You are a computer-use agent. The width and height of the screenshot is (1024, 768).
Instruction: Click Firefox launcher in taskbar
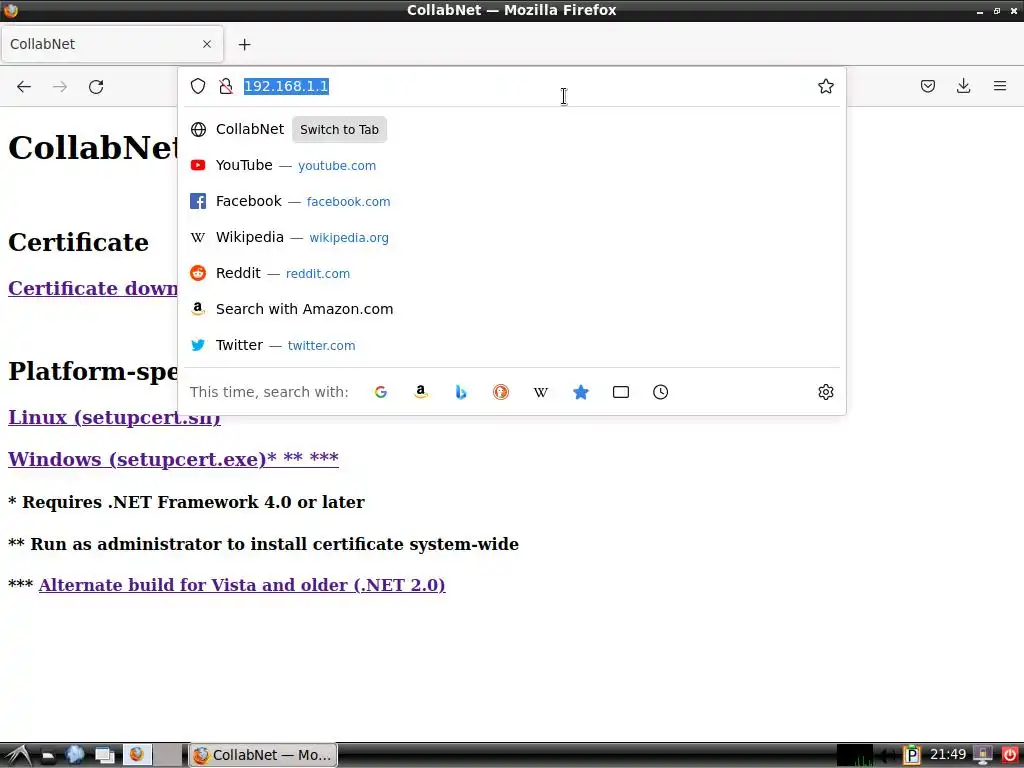pos(137,755)
